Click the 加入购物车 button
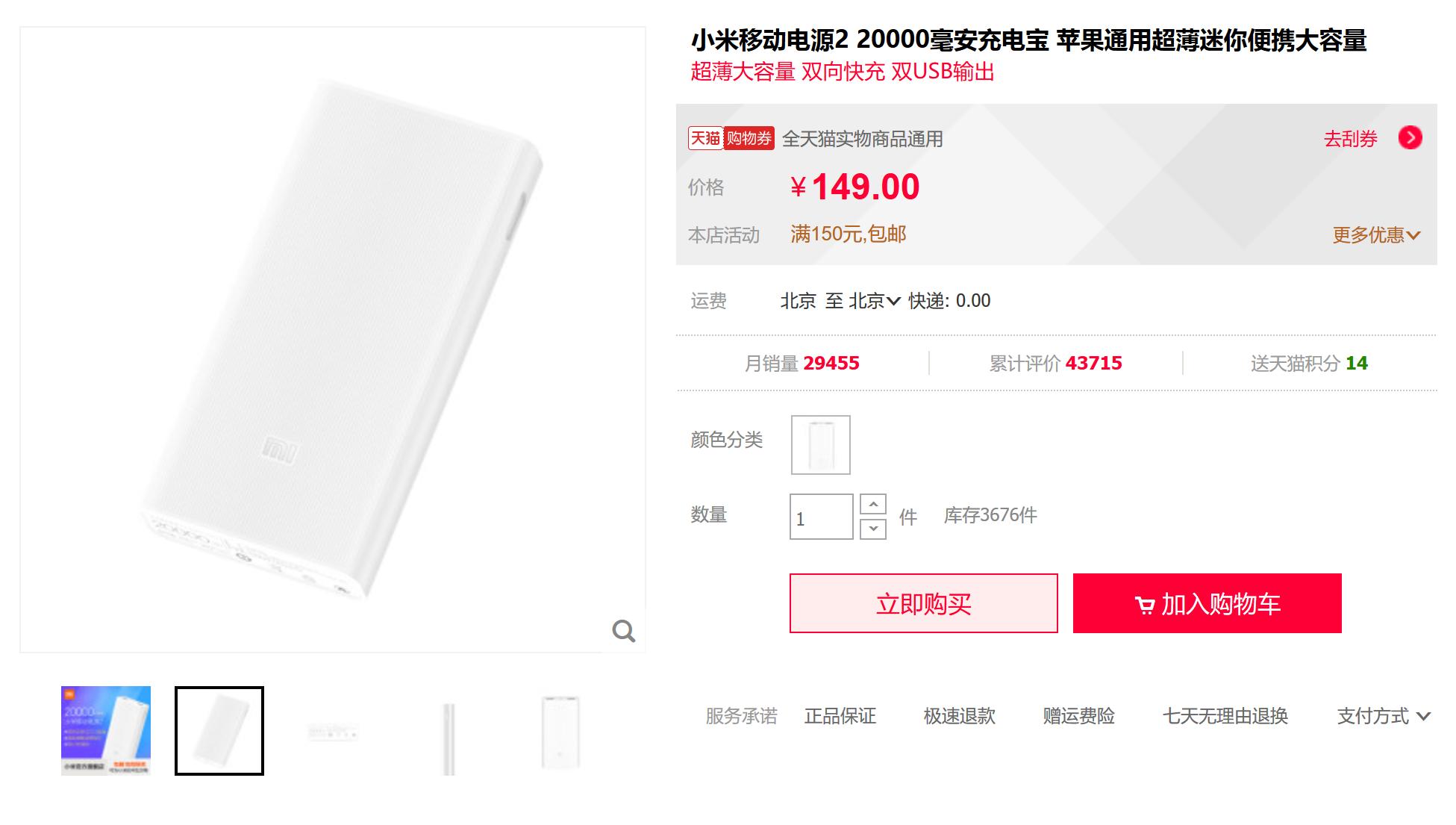Image resolution: width=1456 pixels, height=825 pixels. [x=1207, y=603]
